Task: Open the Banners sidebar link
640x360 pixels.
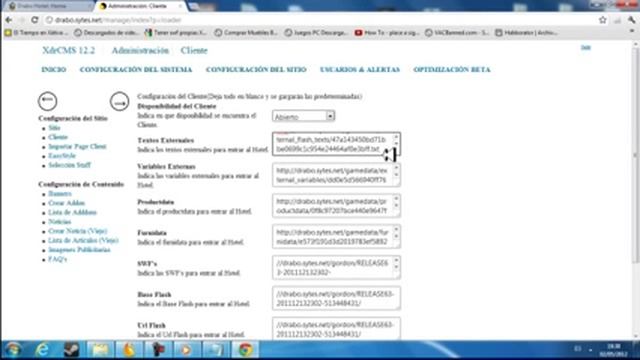Action: 60,194
